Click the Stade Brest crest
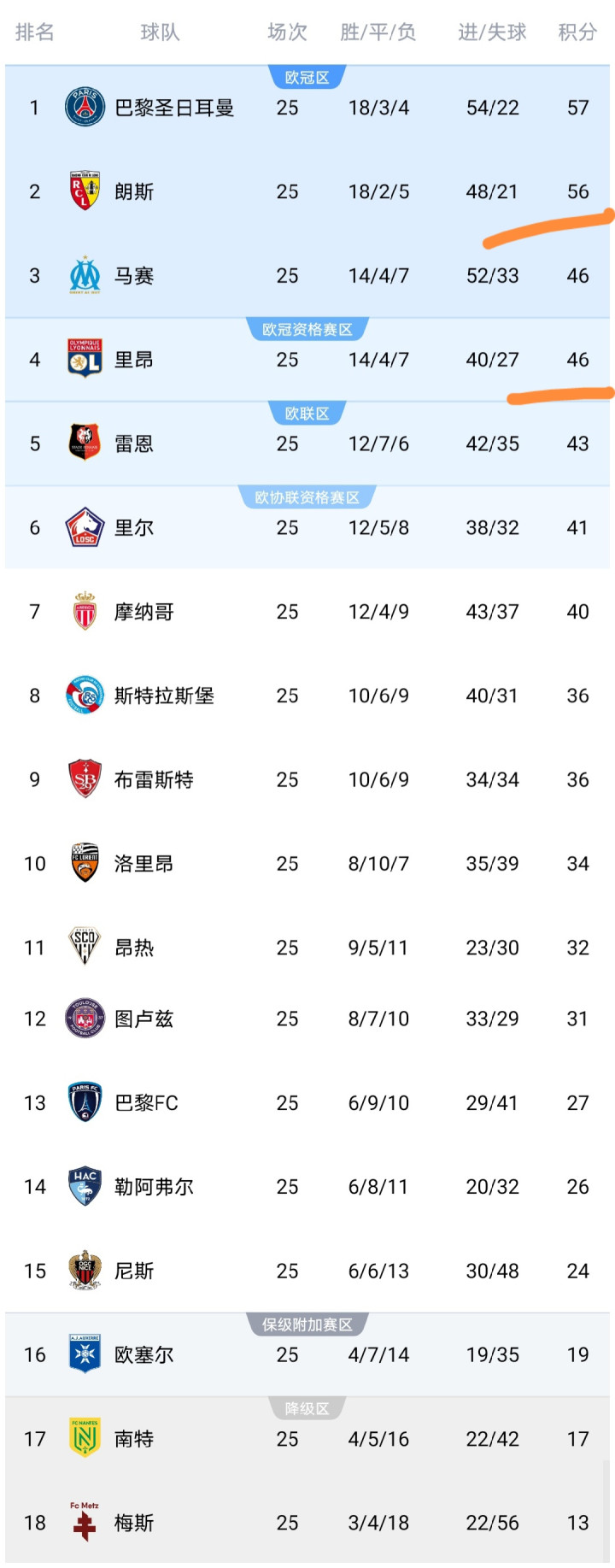 [x=85, y=779]
